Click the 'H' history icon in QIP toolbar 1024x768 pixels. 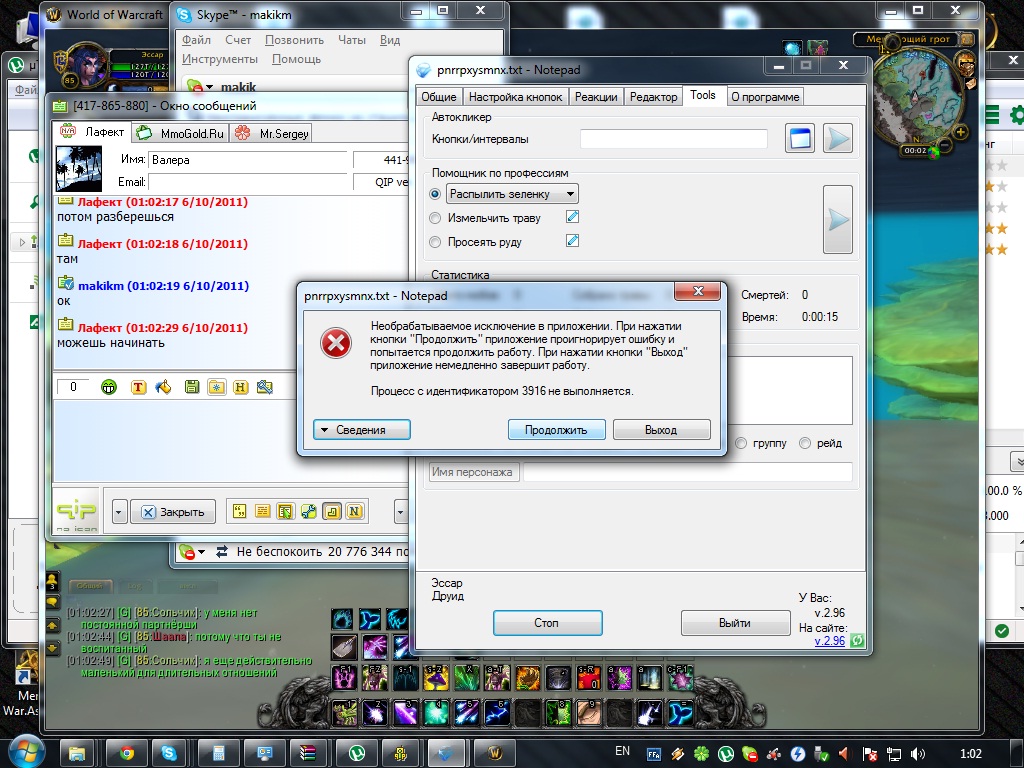(240, 387)
